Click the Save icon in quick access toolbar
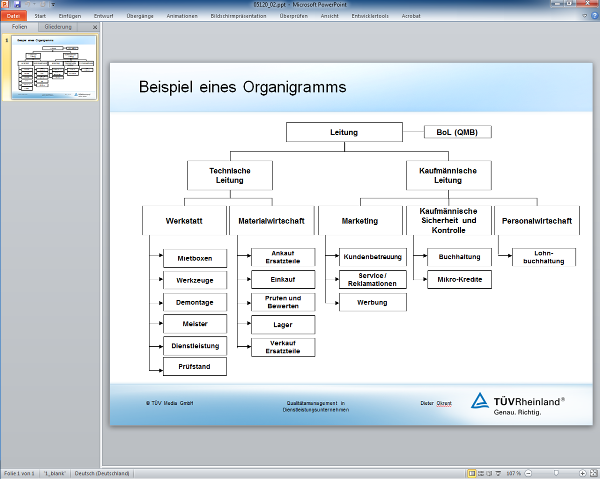The image size is (600, 479). click(17, 5)
